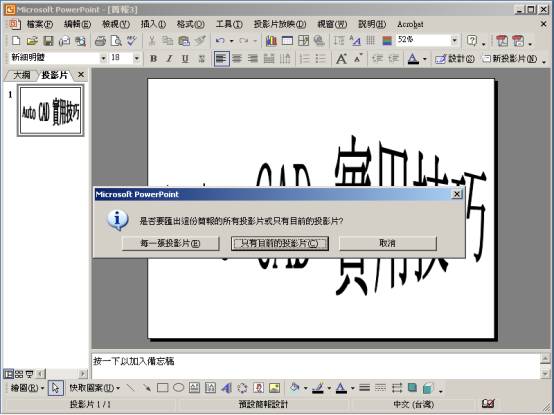
Task: Click the 新投影片 New Slide button
Action: click(510, 59)
